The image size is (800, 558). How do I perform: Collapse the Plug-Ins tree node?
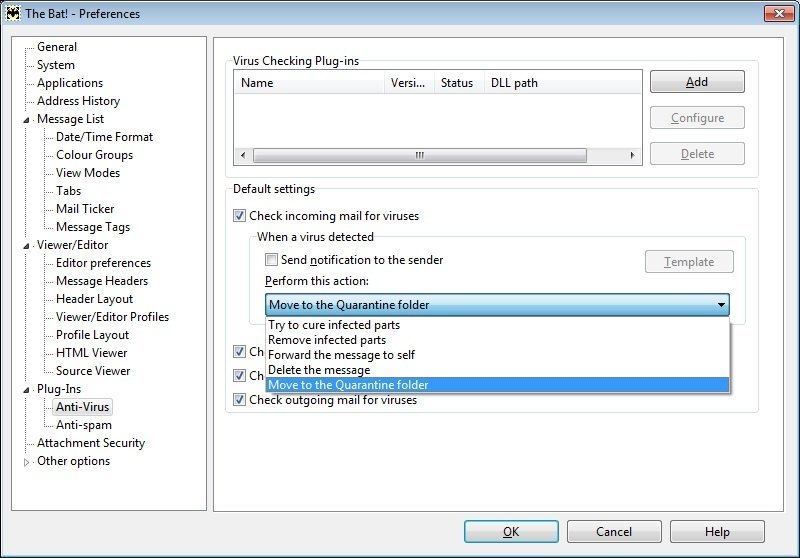pos(27,390)
